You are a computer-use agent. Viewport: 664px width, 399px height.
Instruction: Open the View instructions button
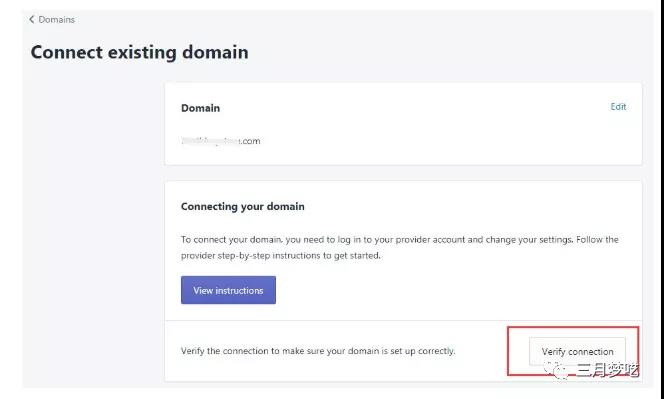click(228, 290)
